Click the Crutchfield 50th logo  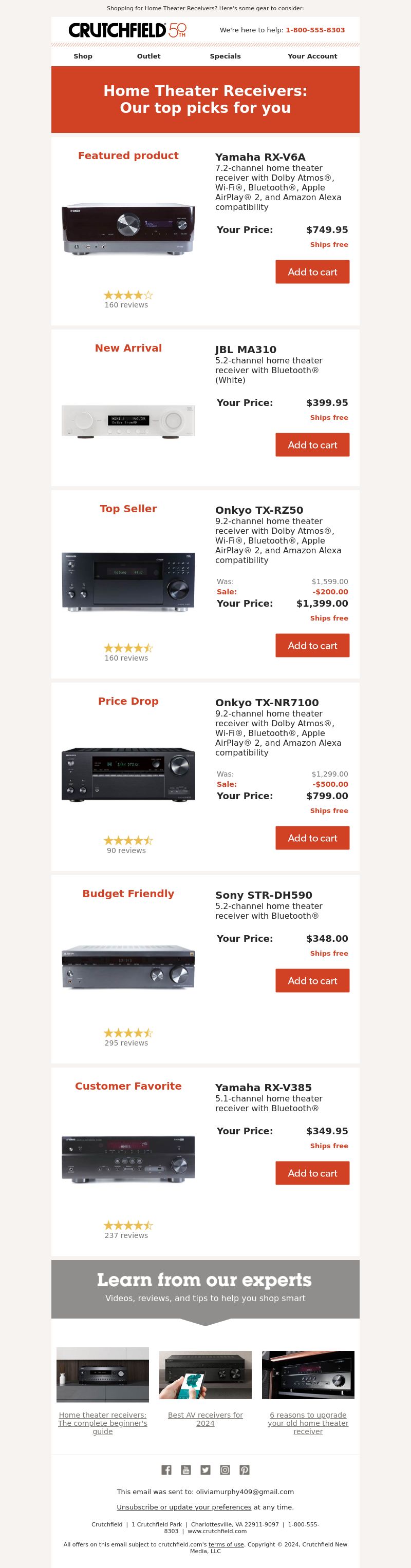[x=127, y=30]
